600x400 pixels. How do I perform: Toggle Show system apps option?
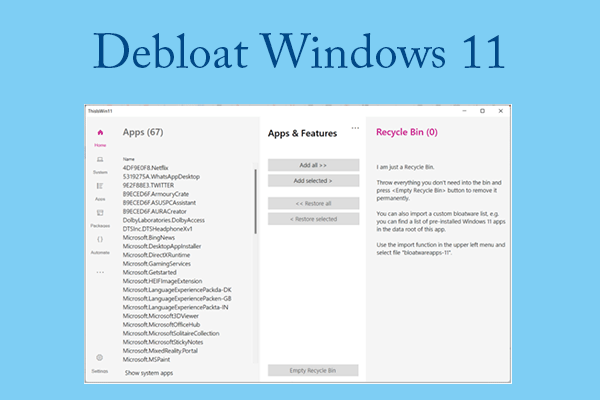[x=149, y=373]
